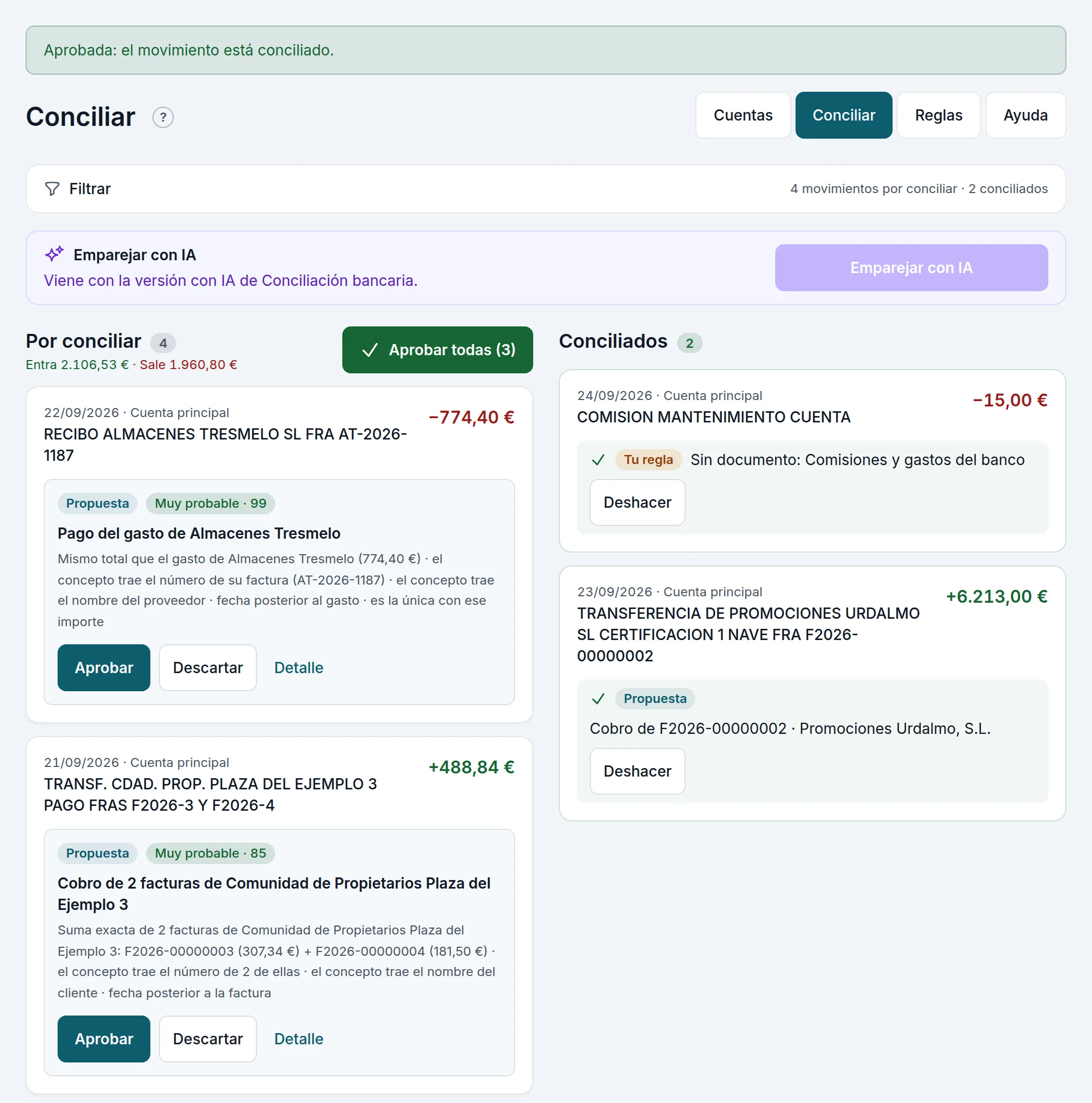Switch to the Reglas tab

point(938,115)
